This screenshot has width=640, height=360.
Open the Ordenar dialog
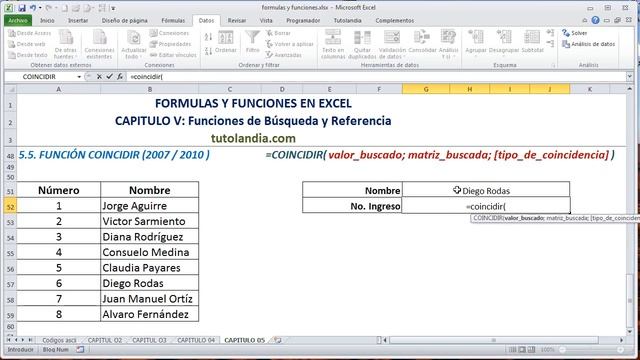pos(226,42)
